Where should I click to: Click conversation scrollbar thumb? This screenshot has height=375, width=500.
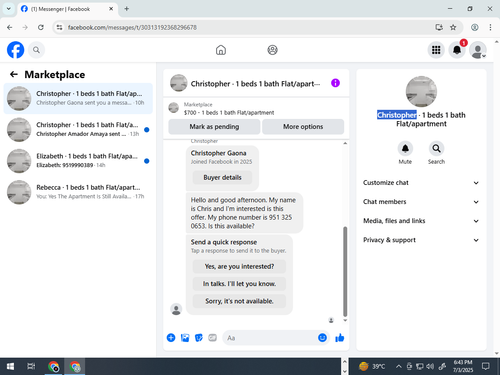click(x=345, y=271)
